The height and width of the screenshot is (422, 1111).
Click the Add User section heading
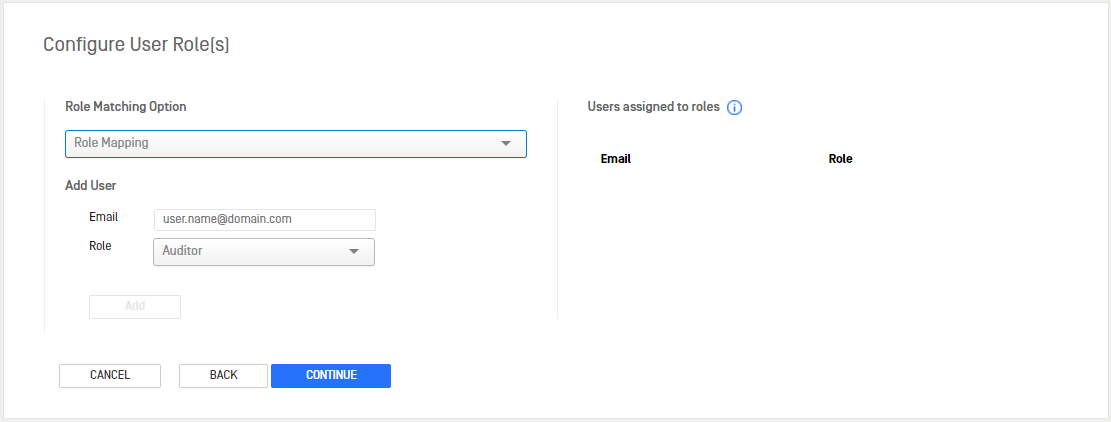click(x=91, y=186)
